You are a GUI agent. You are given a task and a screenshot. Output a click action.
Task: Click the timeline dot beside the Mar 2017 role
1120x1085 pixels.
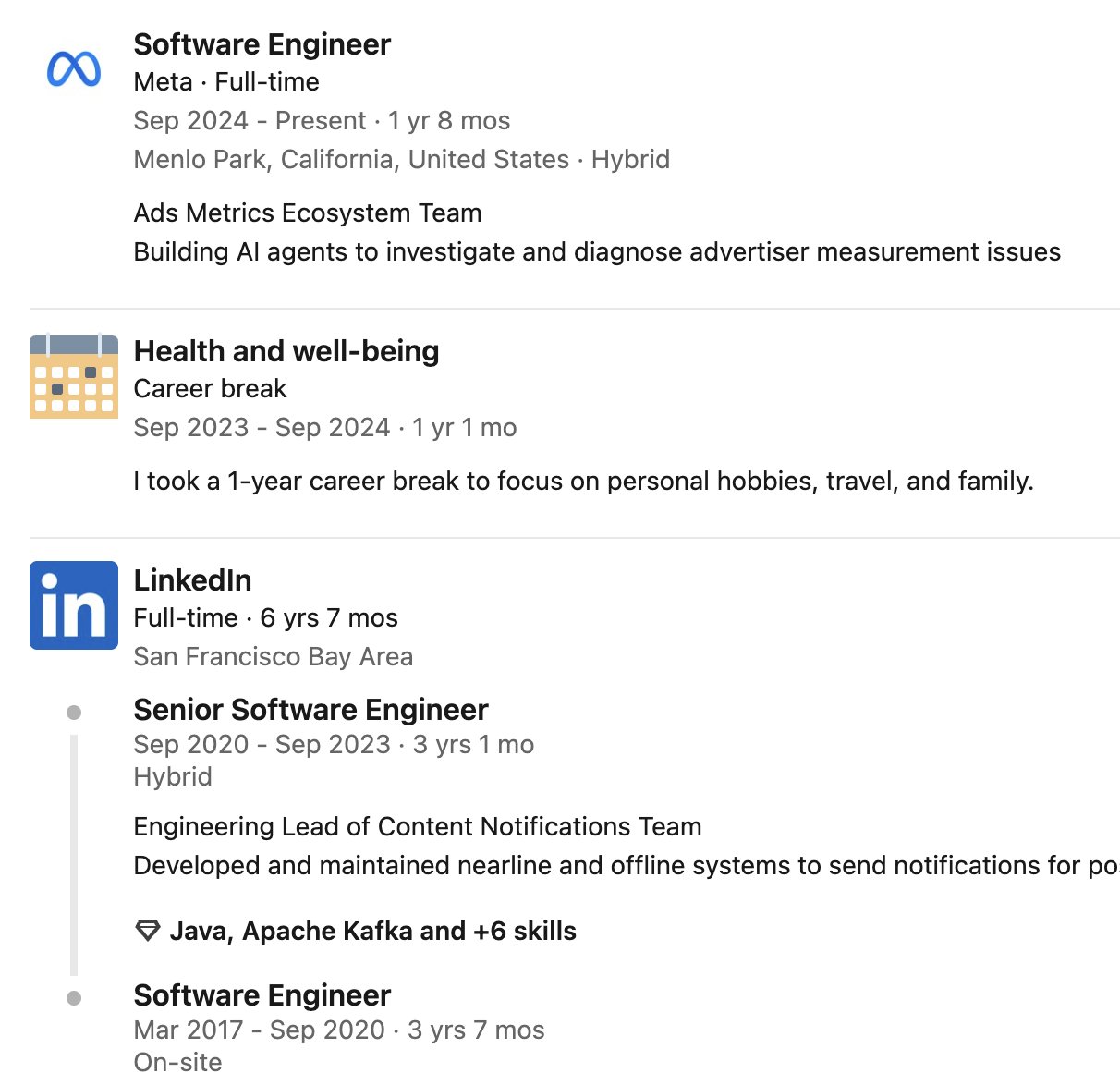coord(74,998)
